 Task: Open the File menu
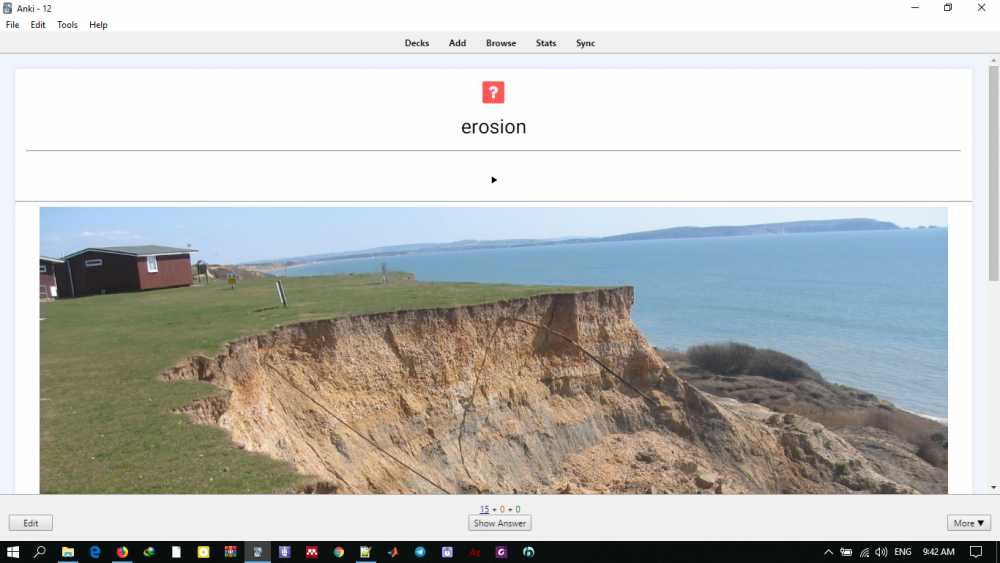(12, 25)
